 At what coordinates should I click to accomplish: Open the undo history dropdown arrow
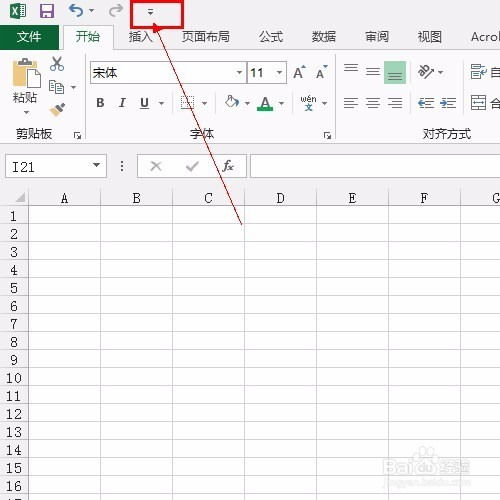91,11
